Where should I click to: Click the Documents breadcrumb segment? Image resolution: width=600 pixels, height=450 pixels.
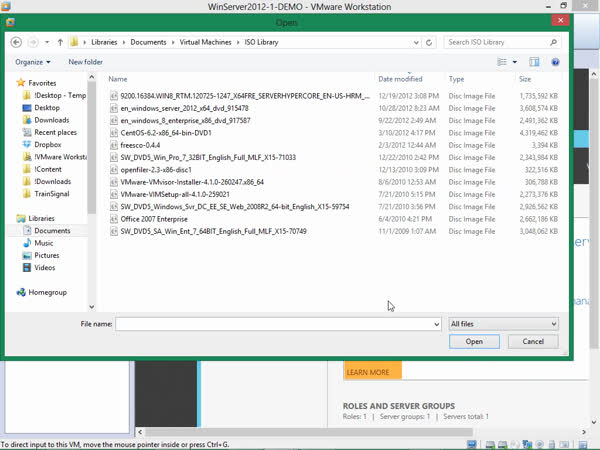coord(148,42)
